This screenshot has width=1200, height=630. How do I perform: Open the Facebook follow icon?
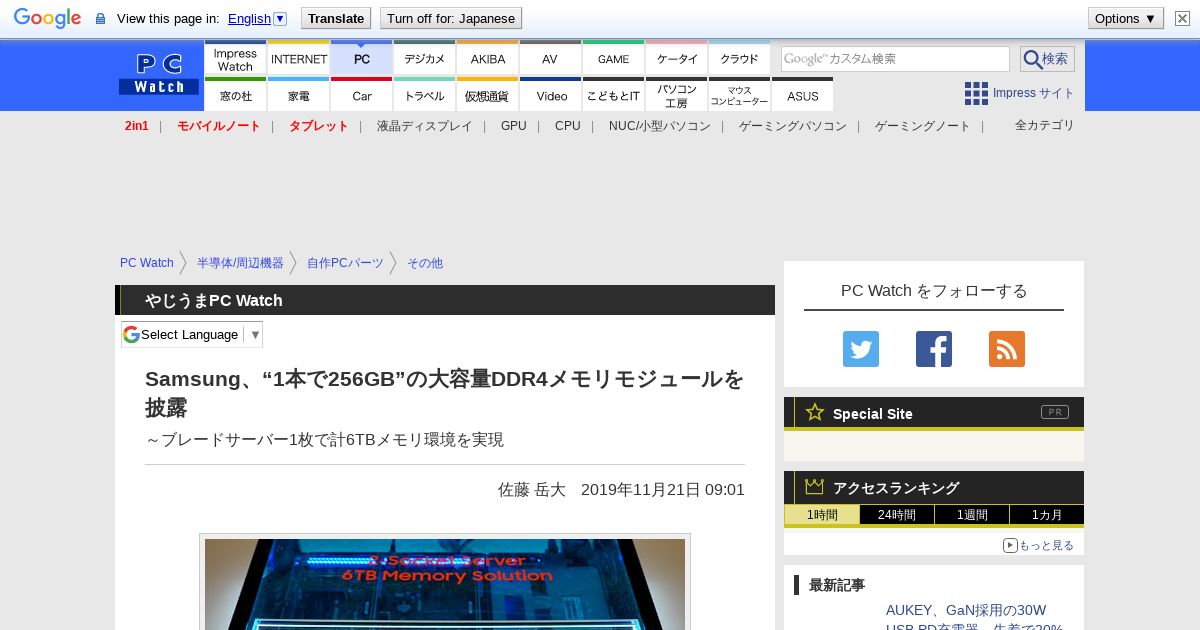click(x=934, y=349)
